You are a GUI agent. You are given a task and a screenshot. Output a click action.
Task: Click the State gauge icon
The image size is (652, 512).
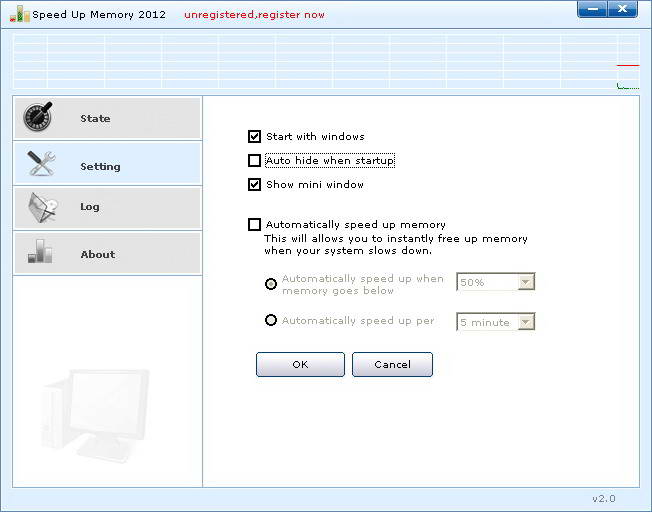(x=38, y=116)
